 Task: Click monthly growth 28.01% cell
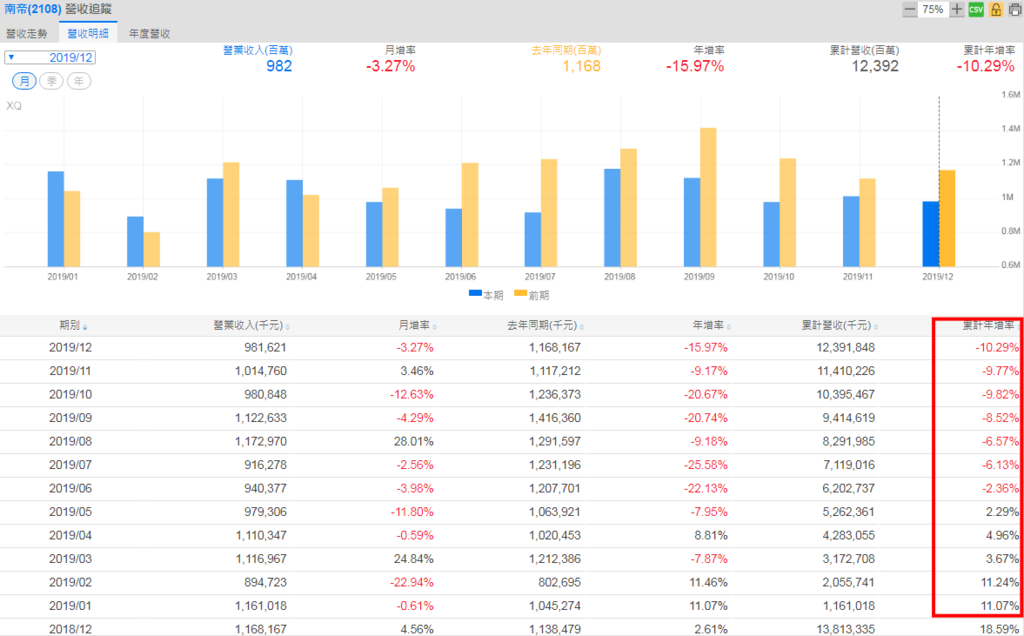pos(413,442)
